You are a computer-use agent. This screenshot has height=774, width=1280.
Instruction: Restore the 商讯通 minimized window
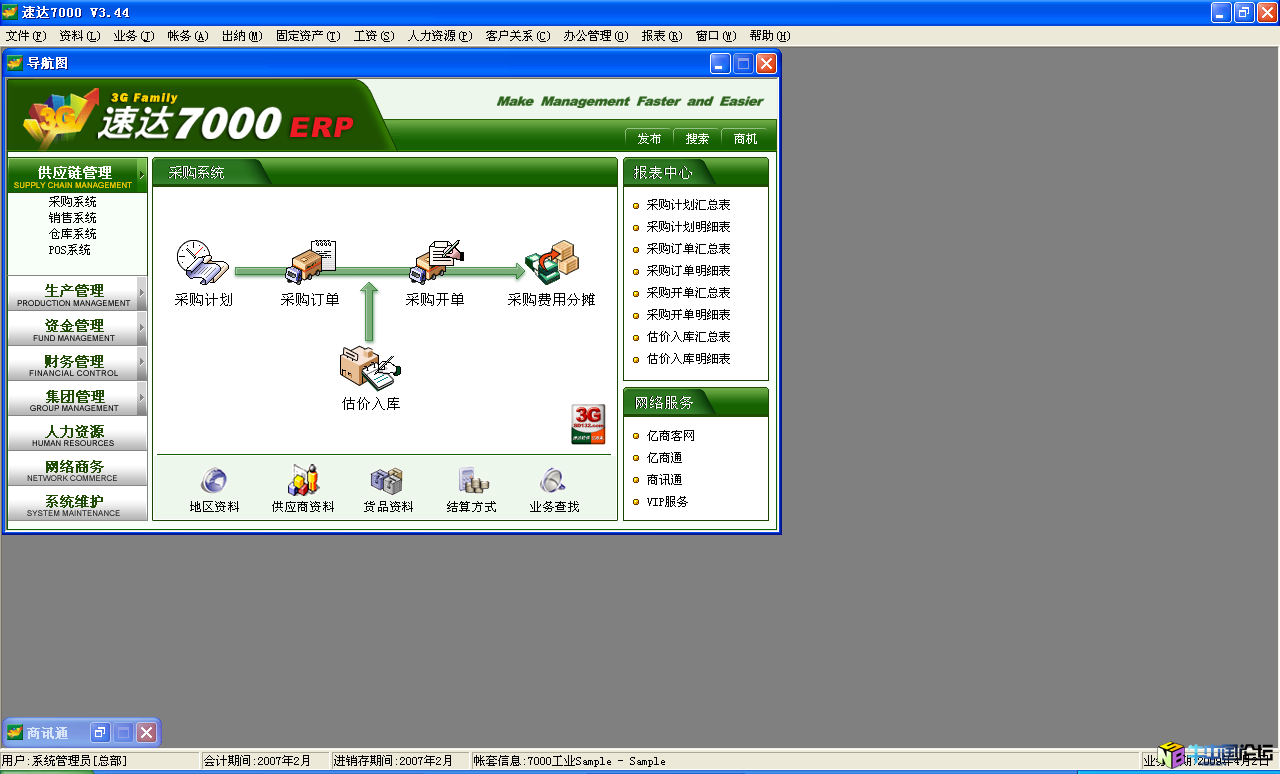[100, 733]
